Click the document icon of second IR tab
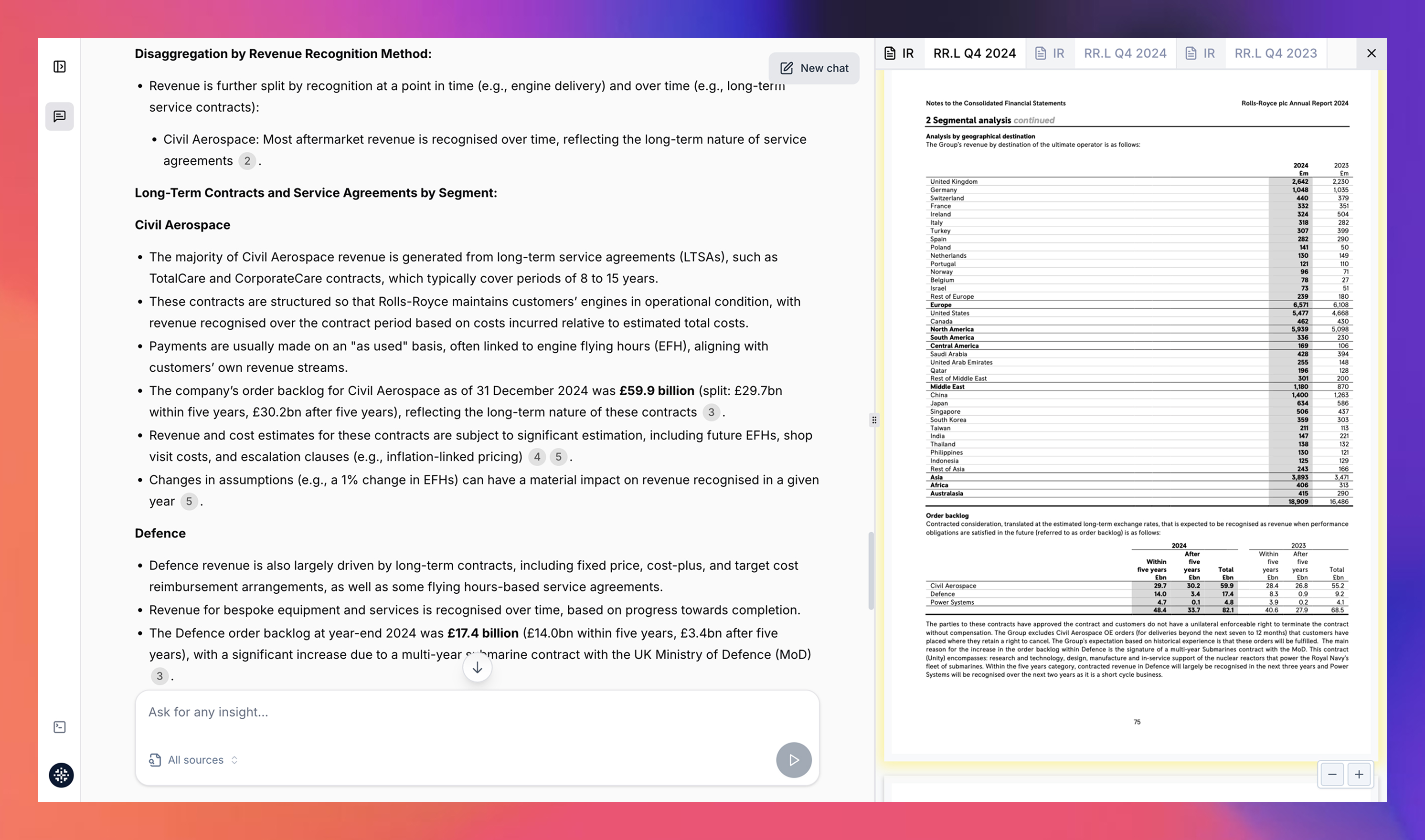Image resolution: width=1425 pixels, height=840 pixels. coord(1041,53)
